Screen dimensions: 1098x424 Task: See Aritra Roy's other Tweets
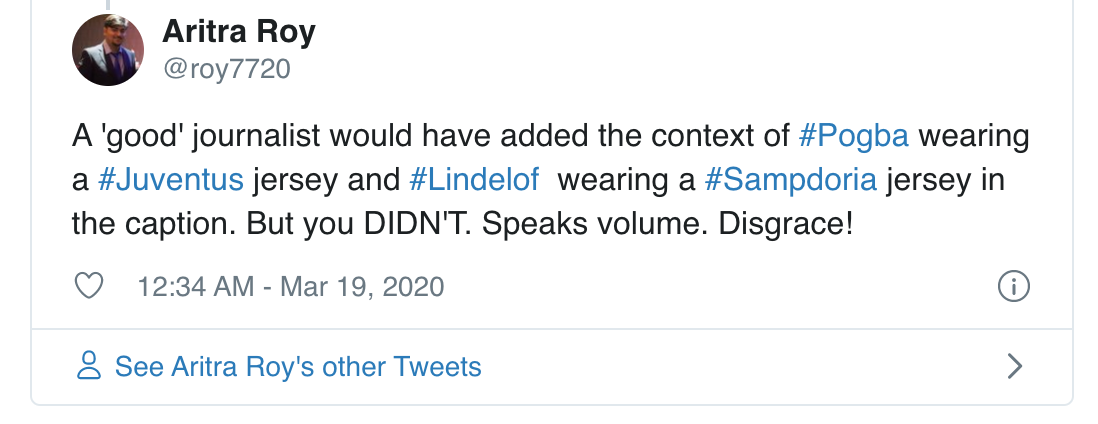298,366
